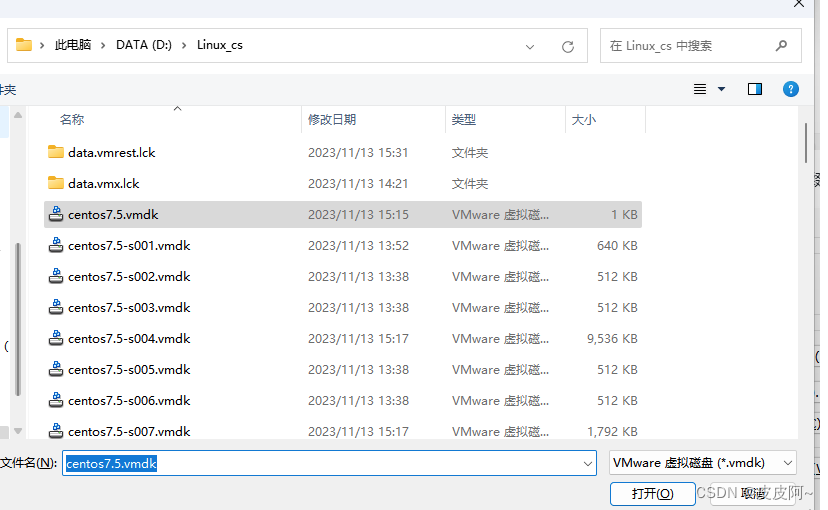Click the 文件名 input field
Viewport: 828px width, 510px height.
coord(329,463)
